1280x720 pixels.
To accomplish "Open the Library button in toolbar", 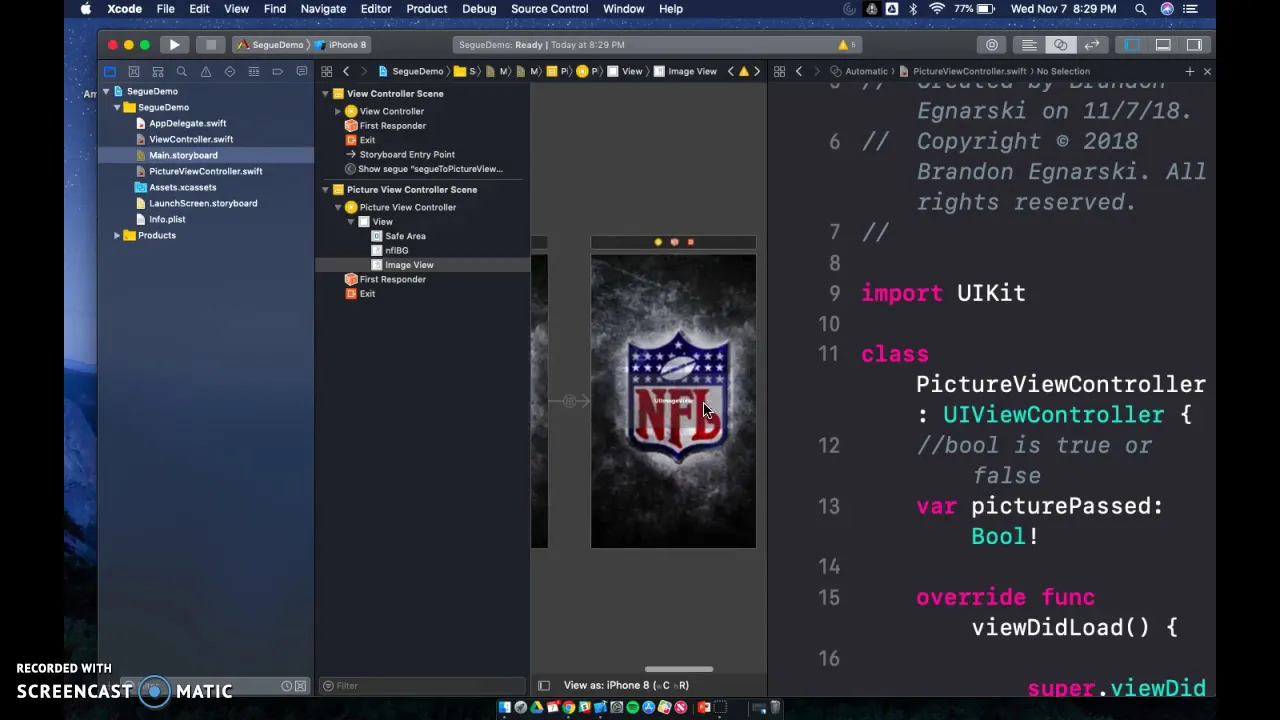I will (x=992, y=45).
